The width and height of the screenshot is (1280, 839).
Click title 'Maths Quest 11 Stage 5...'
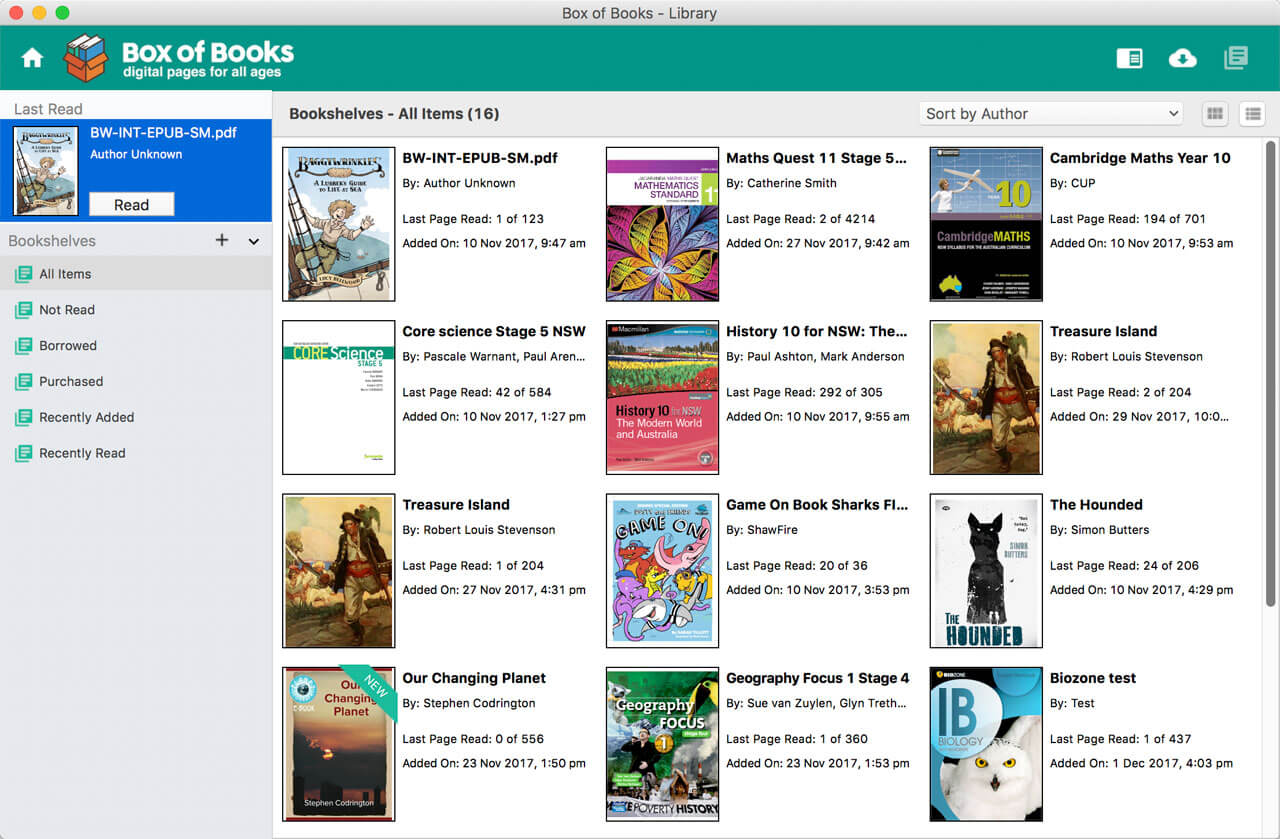coord(817,158)
